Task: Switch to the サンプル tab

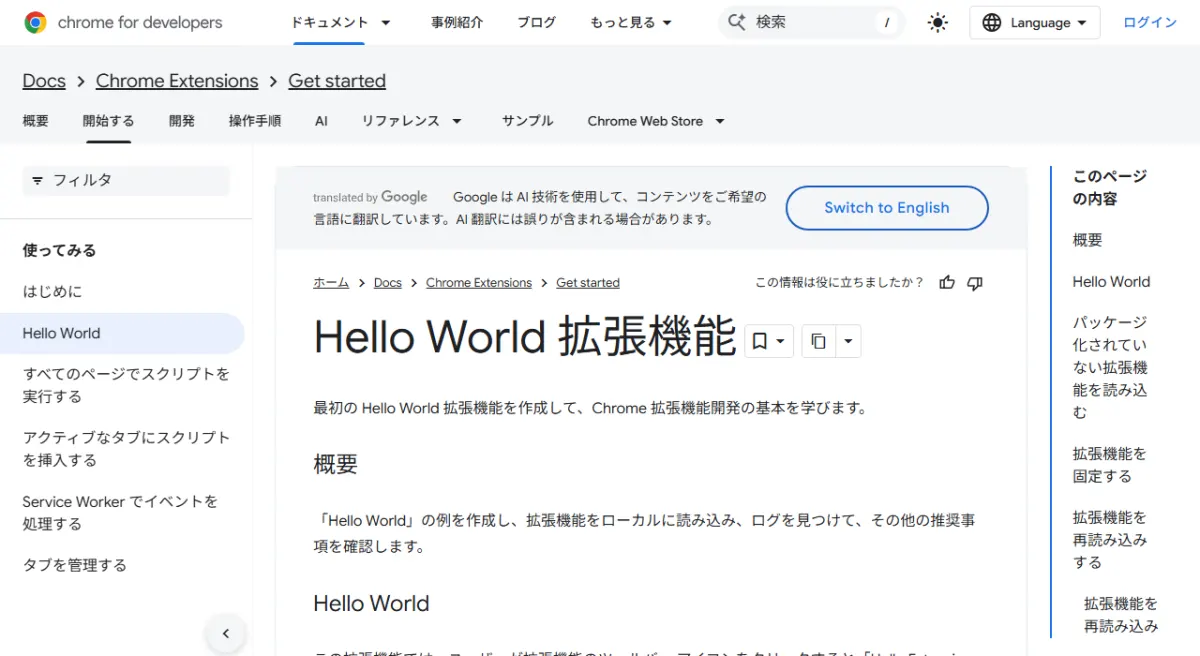Action: (527, 121)
